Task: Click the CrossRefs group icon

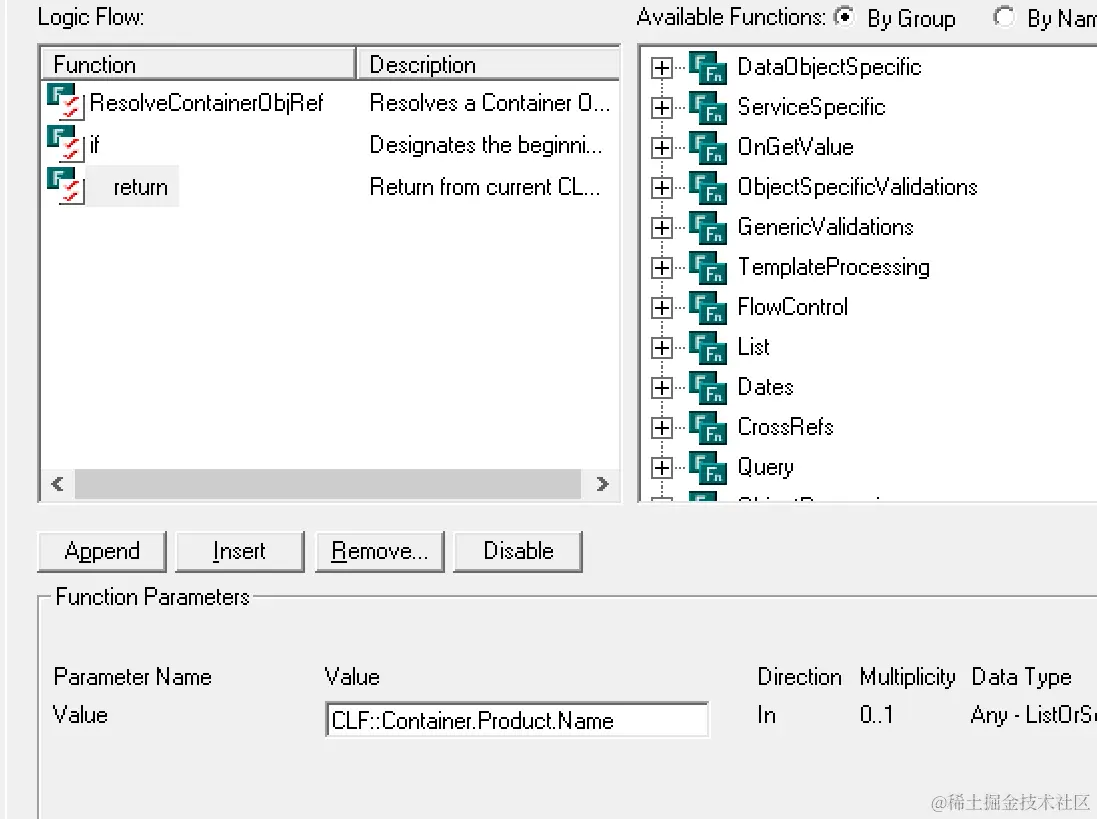Action: click(708, 428)
